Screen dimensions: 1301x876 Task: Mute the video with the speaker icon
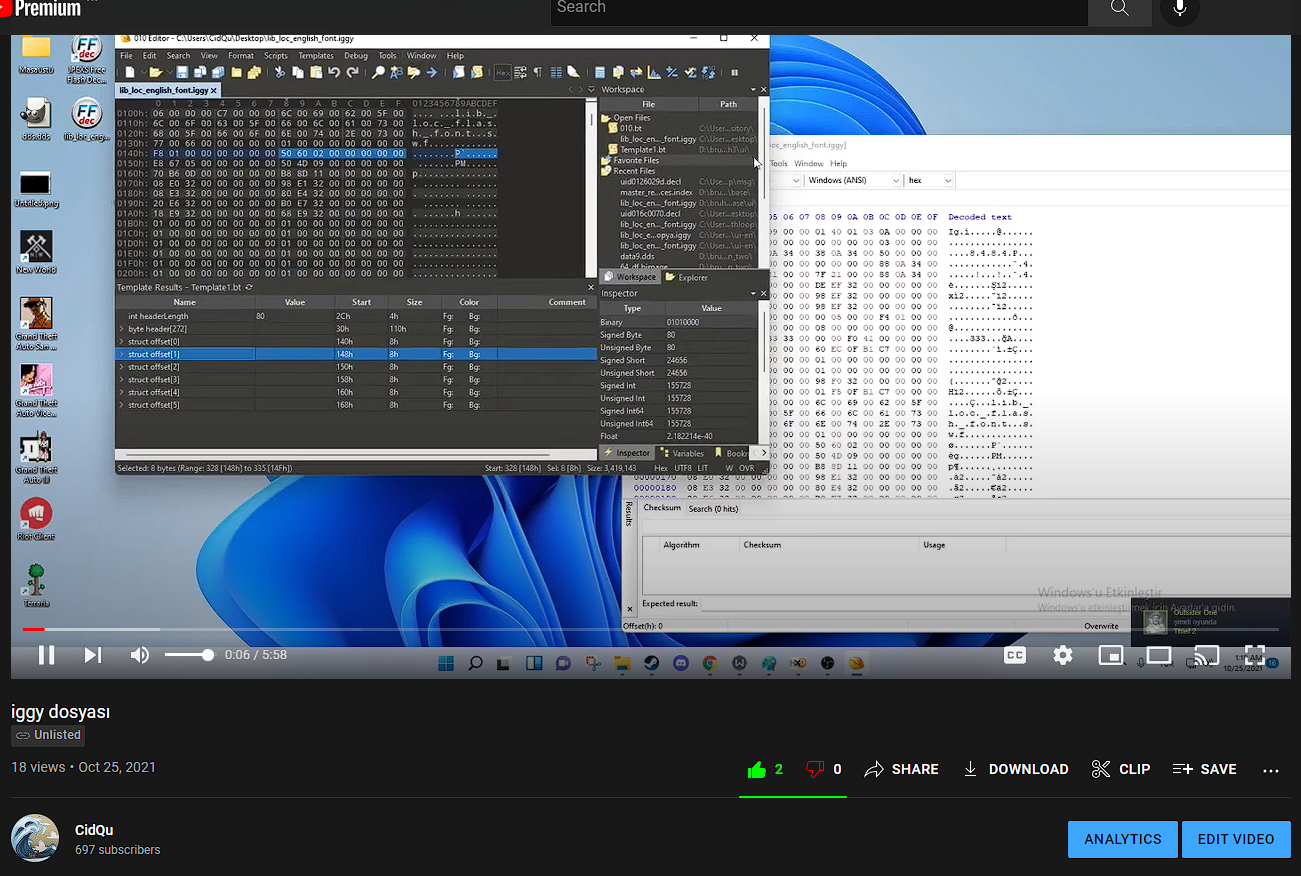(x=140, y=655)
